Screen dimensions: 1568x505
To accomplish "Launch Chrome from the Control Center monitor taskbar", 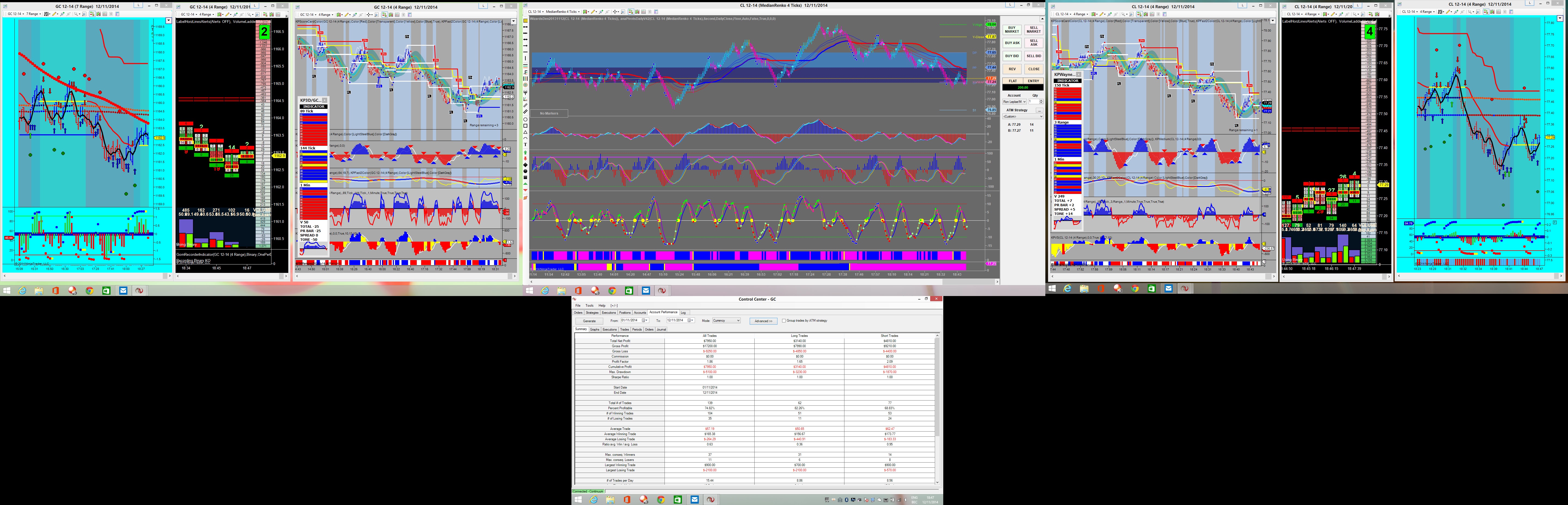I will point(660,500).
